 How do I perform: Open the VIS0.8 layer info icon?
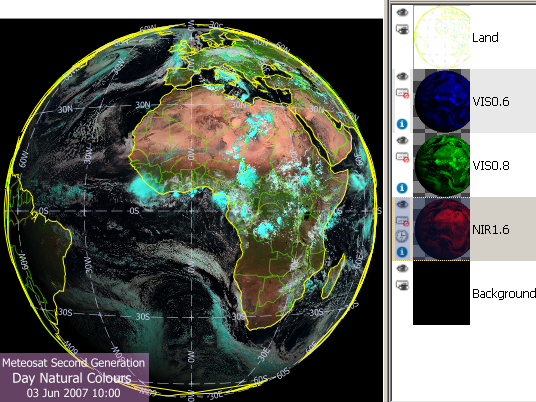click(402, 188)
